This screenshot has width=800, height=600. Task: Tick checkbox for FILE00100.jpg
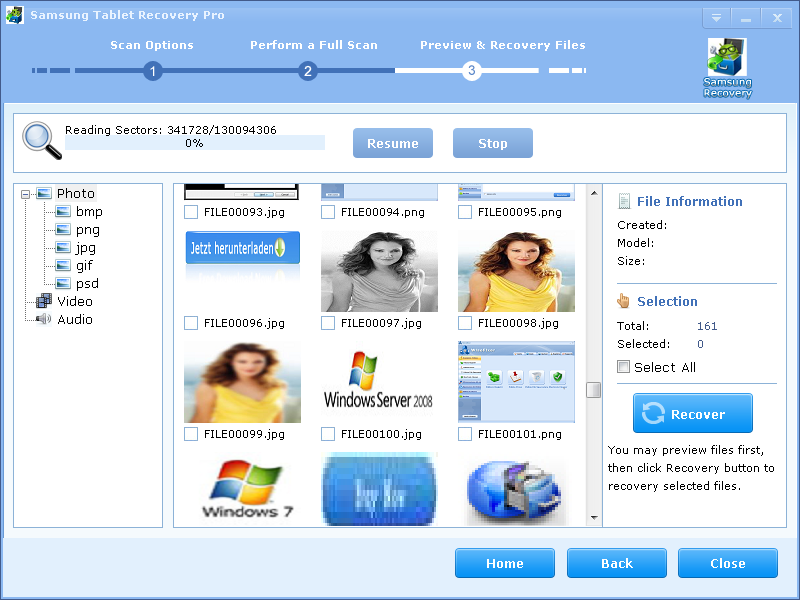point(328,434)
